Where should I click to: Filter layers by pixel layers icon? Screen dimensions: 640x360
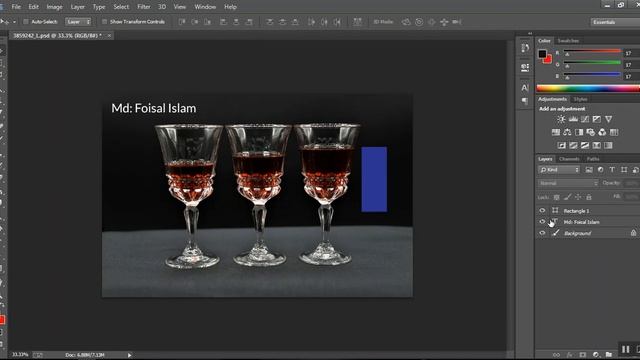589,170
